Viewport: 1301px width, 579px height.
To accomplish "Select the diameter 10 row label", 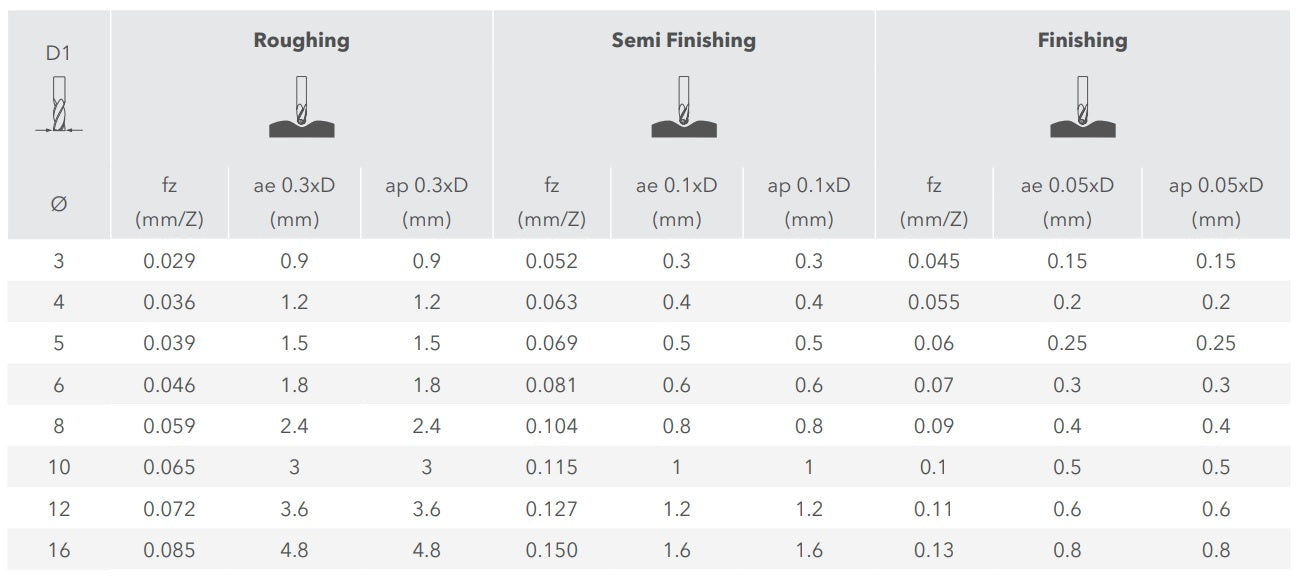I will (x=59, y=467).
